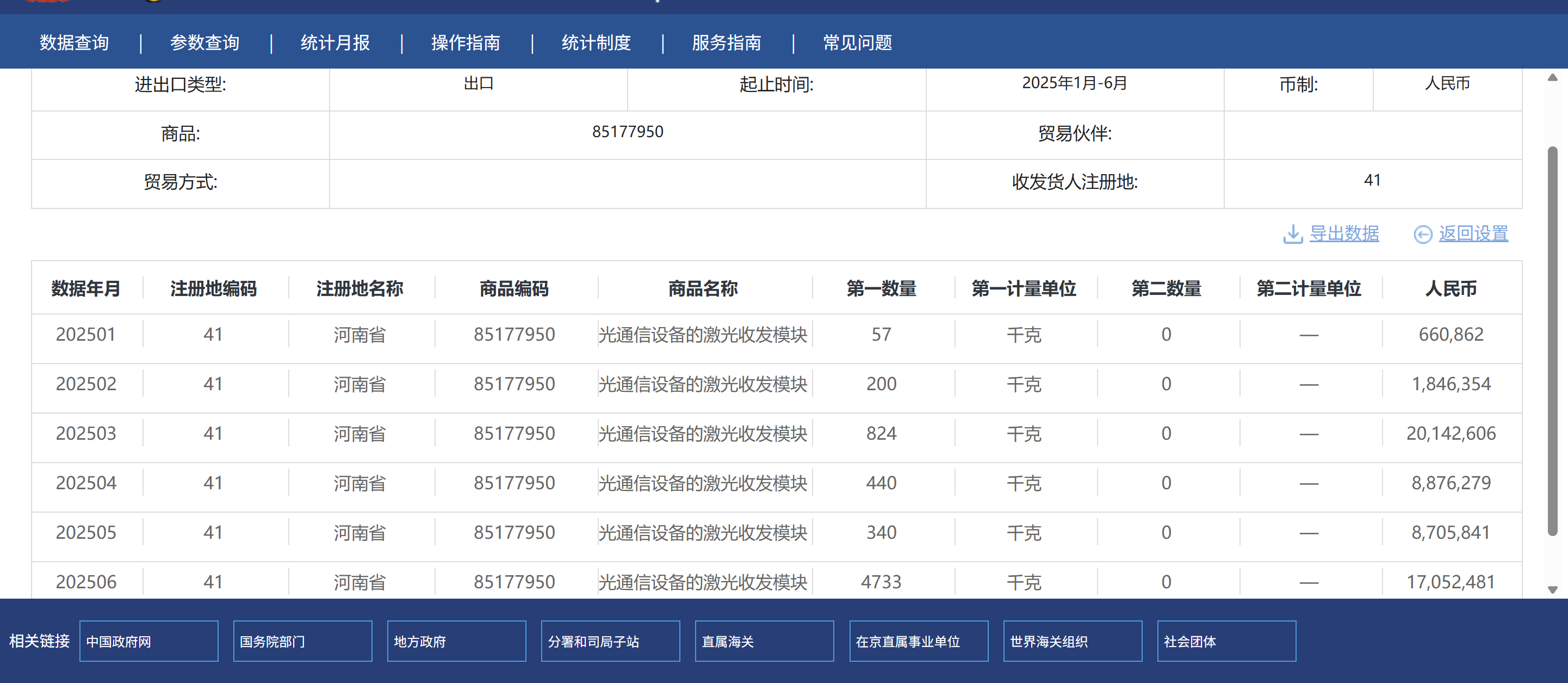Click the scrollbar down arrow
1568x683 pixels.
coord(1553,589)
